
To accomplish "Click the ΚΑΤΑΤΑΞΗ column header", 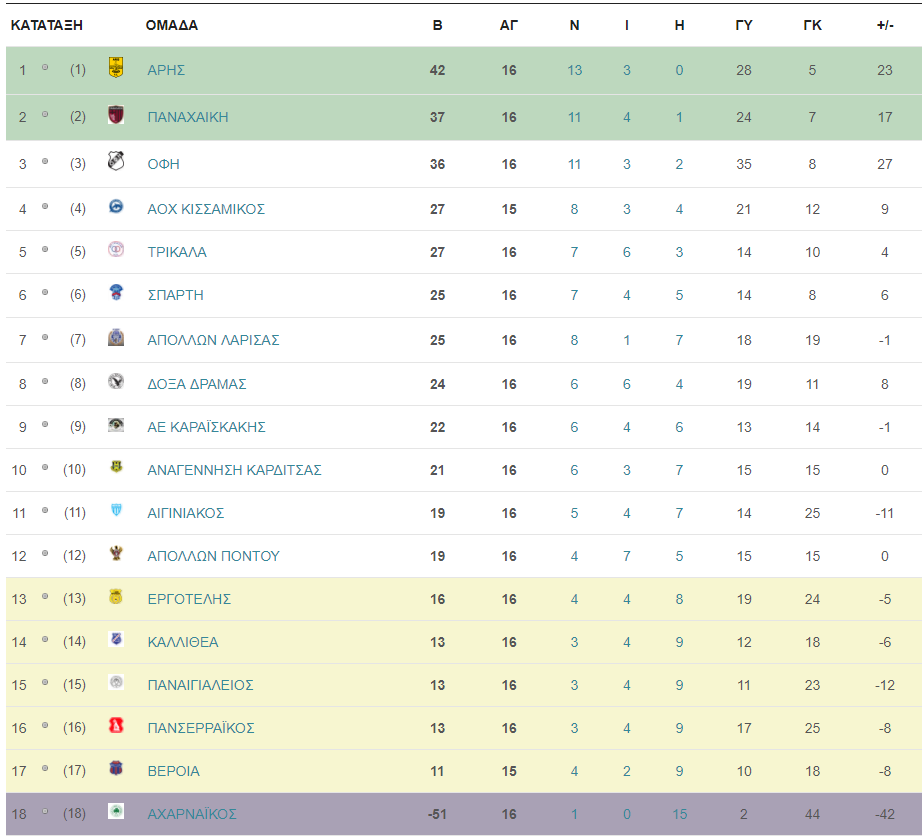I will tap(46, 25).
